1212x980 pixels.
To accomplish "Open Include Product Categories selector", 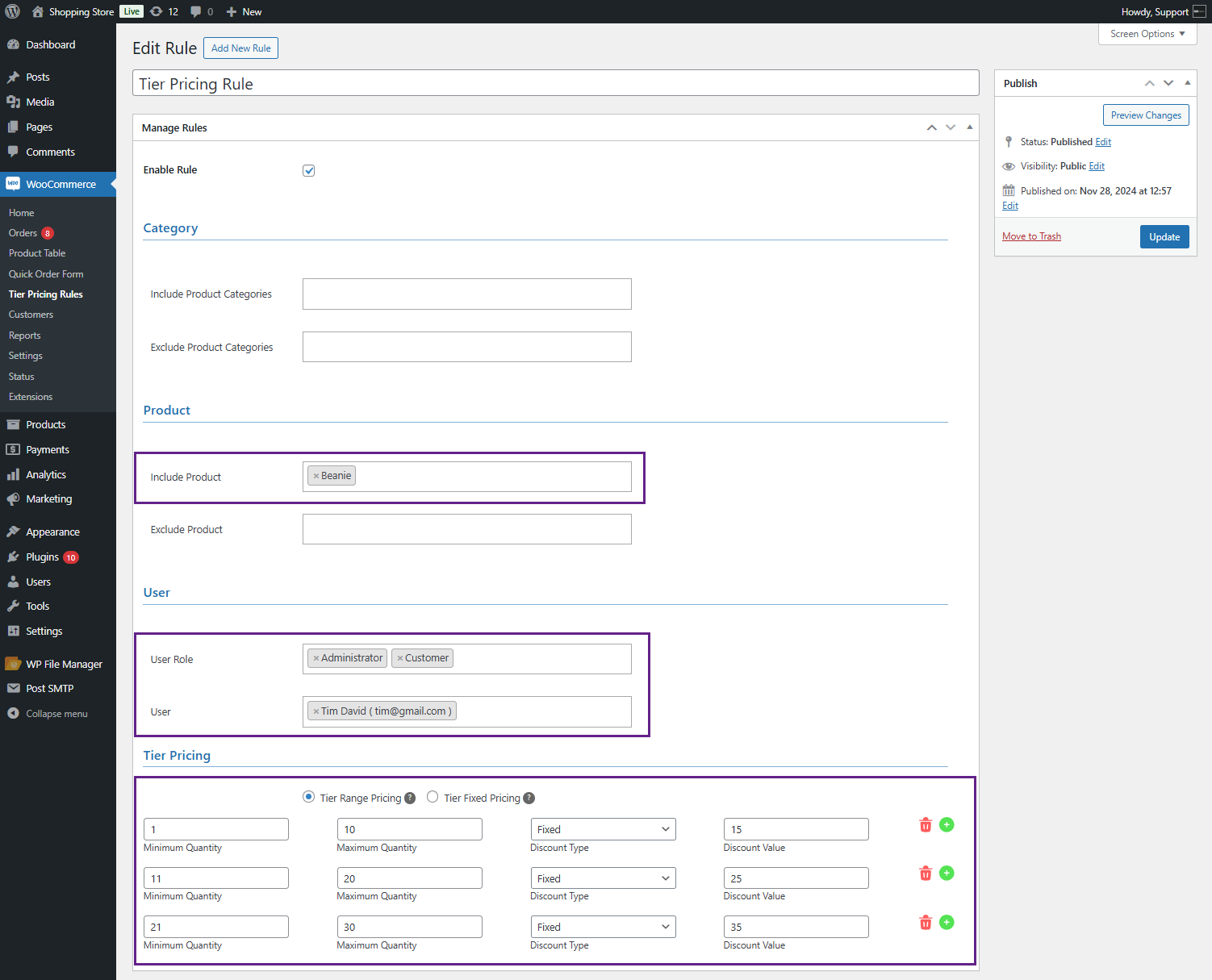I will click(467, 294).
